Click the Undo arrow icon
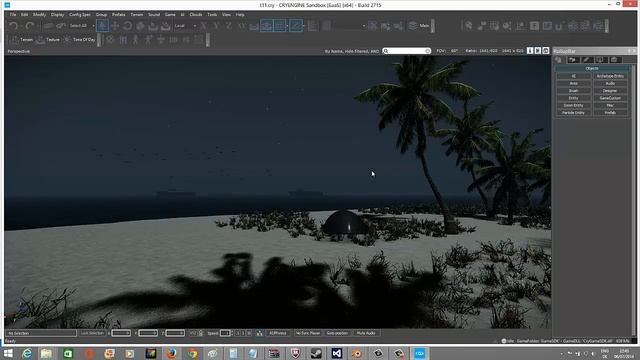Viewport: 640px width, 360px height. pos(13,26)
